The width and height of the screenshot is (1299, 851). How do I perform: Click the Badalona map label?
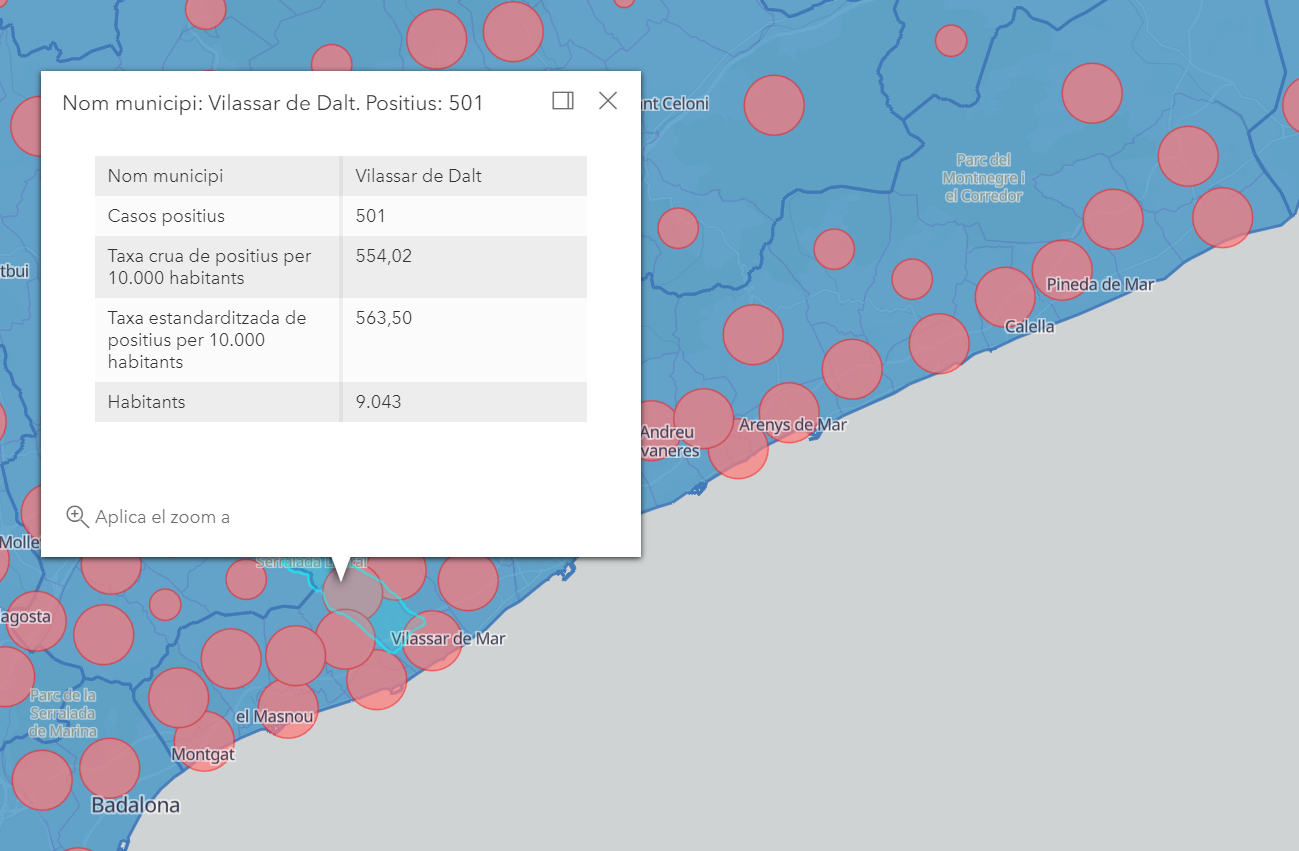pyautogui.click(x=136, y=805)
